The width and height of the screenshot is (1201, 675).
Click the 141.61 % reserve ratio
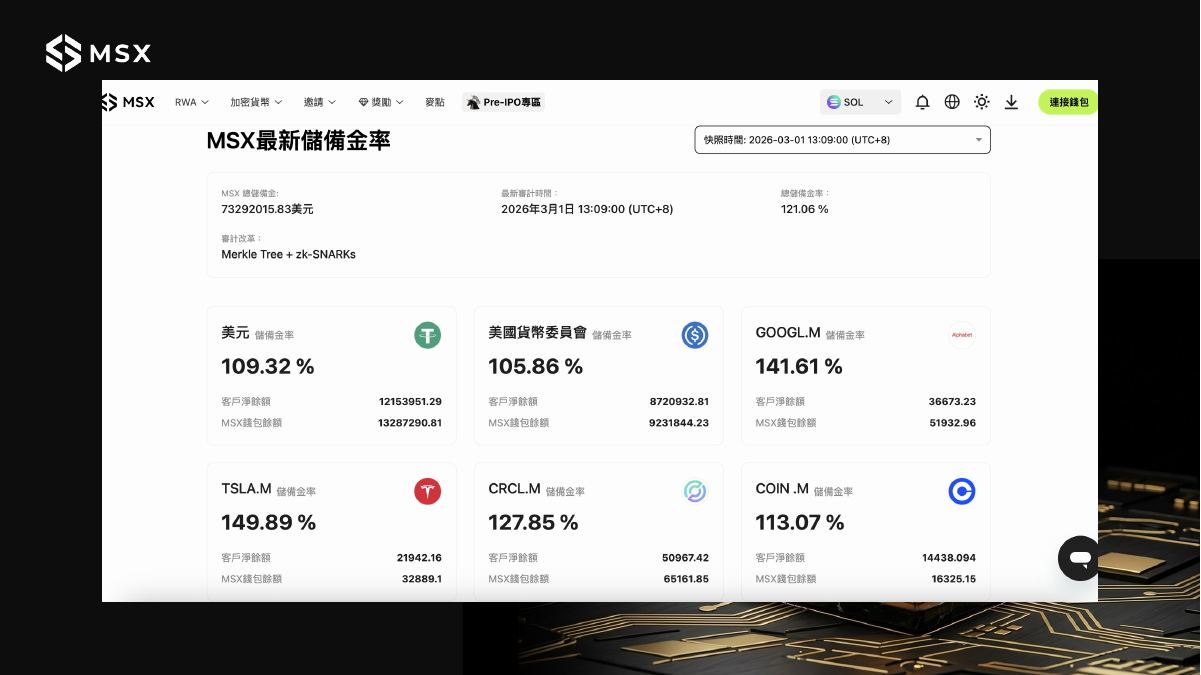(799, 367)
